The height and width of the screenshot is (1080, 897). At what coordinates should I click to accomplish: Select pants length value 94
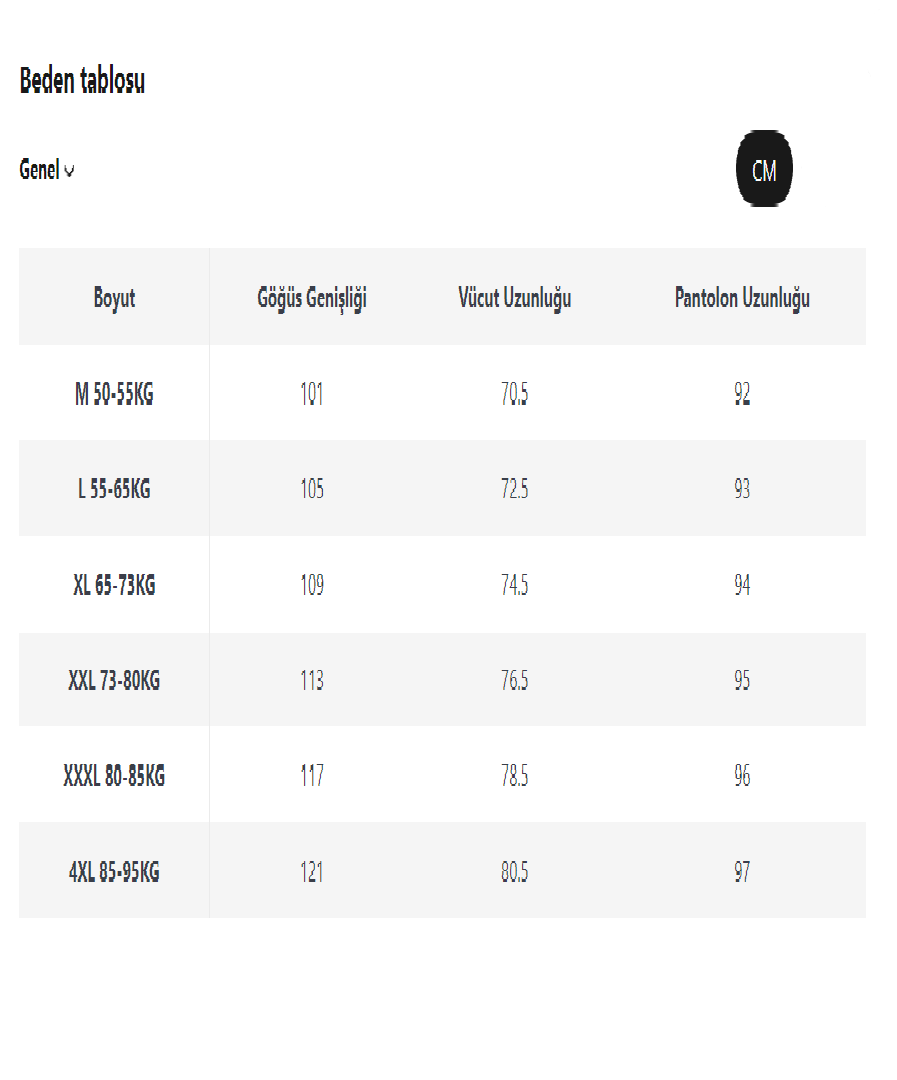coord(742,585)
